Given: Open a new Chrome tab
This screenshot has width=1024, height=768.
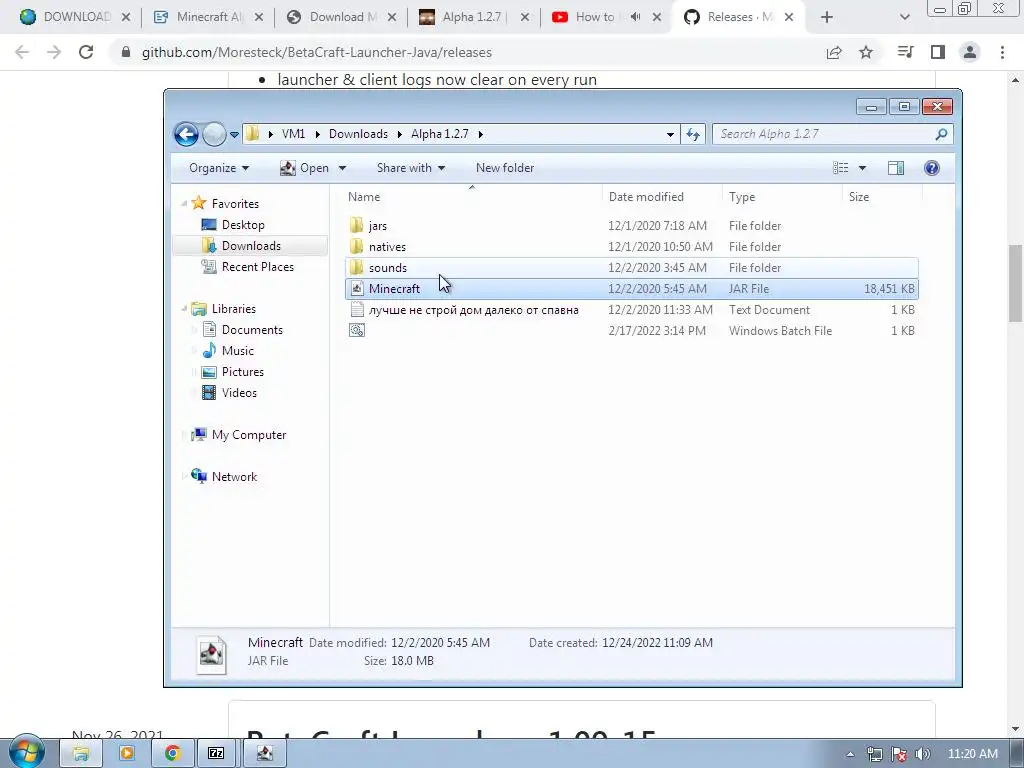Looking at the screenshot, I should (827, 17).
